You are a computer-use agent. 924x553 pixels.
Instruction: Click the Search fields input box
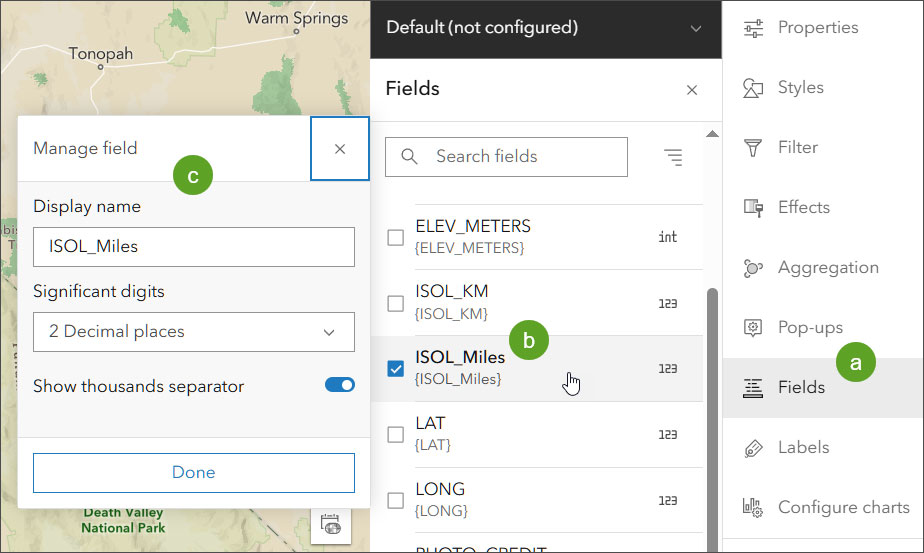520,157
